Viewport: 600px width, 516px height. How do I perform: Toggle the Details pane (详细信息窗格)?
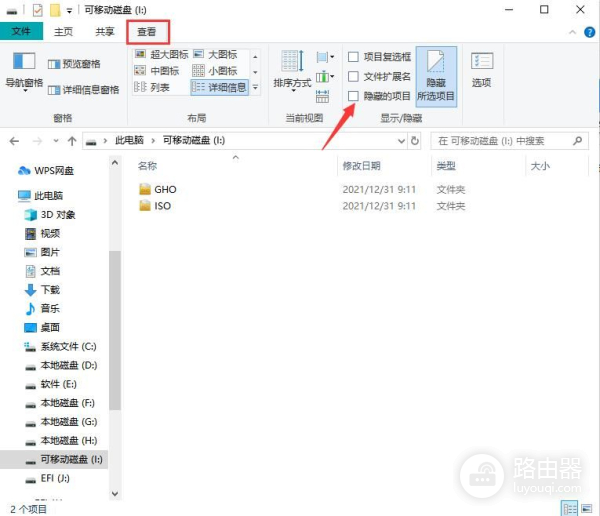point(83,90)
